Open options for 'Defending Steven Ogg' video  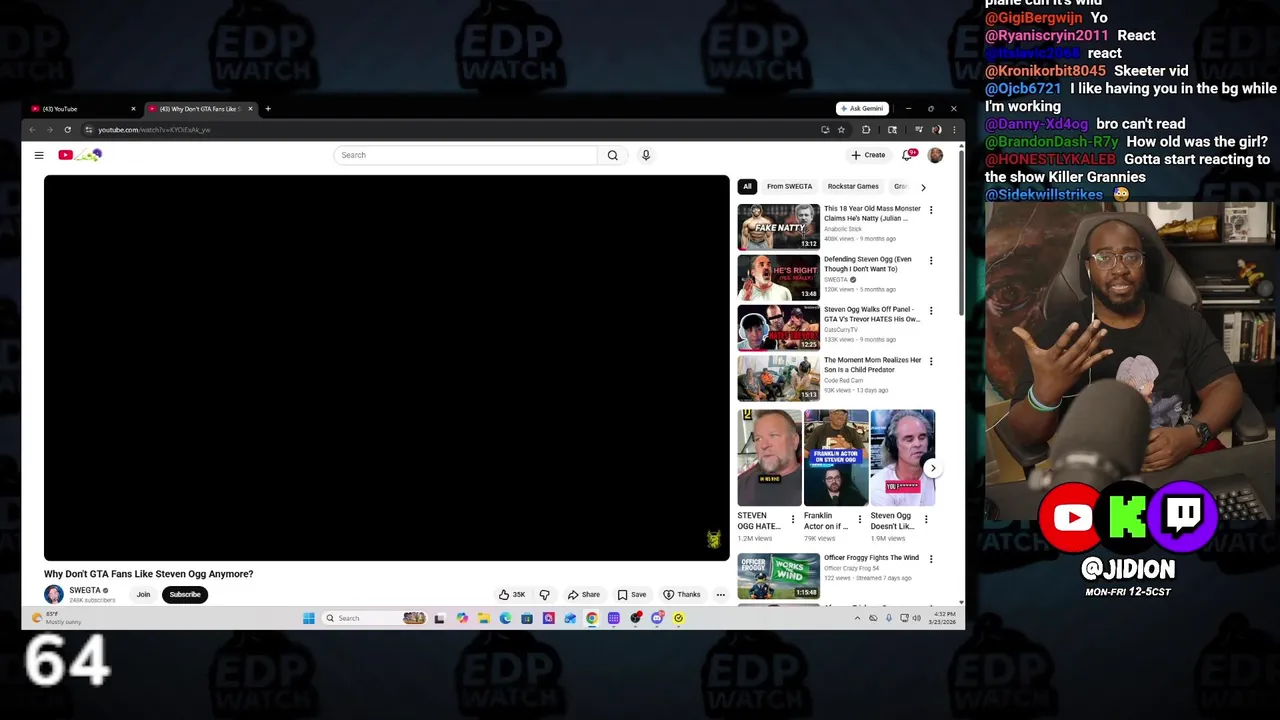tap(931, 260)
